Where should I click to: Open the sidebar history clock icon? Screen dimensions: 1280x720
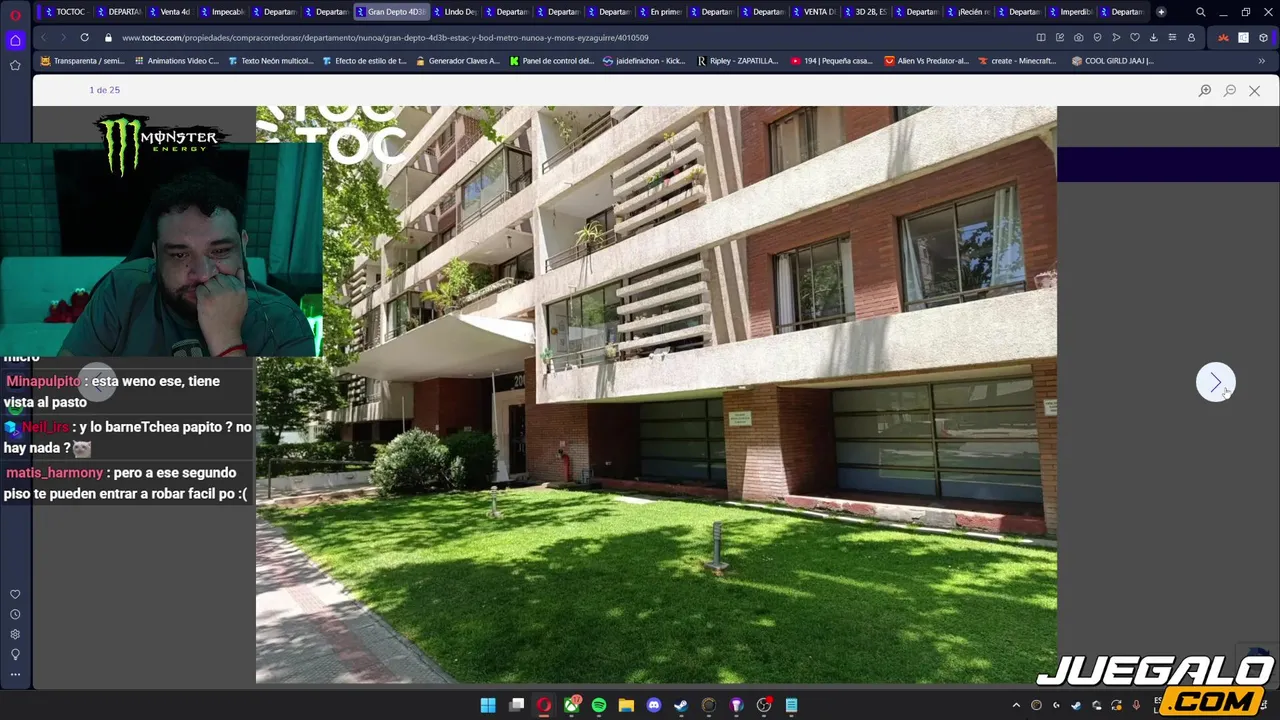15,615
